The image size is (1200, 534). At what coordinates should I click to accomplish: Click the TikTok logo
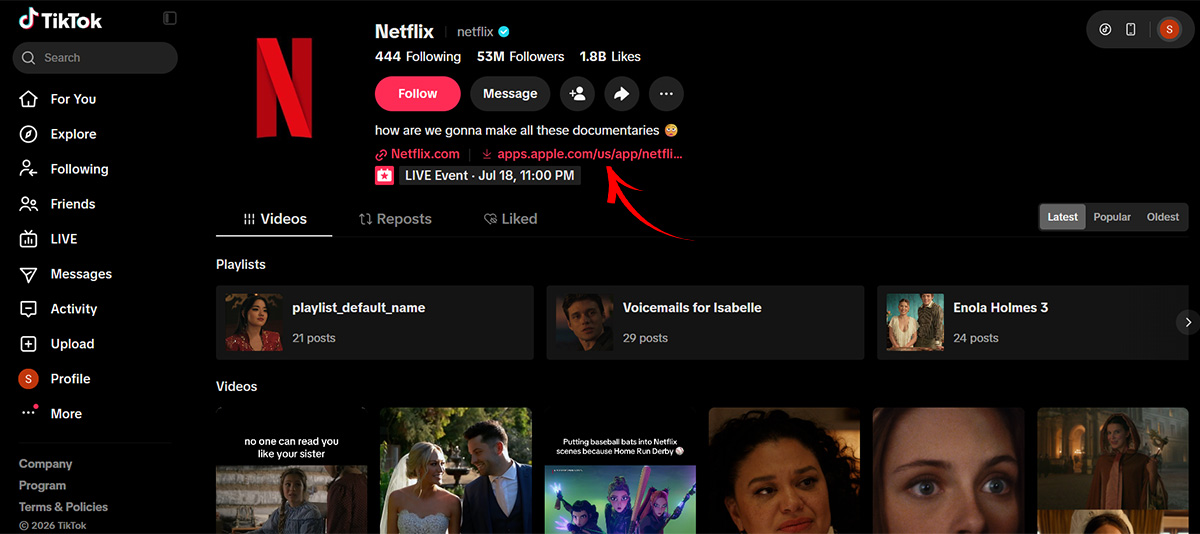pyautogui.click(x=60, y=19)
